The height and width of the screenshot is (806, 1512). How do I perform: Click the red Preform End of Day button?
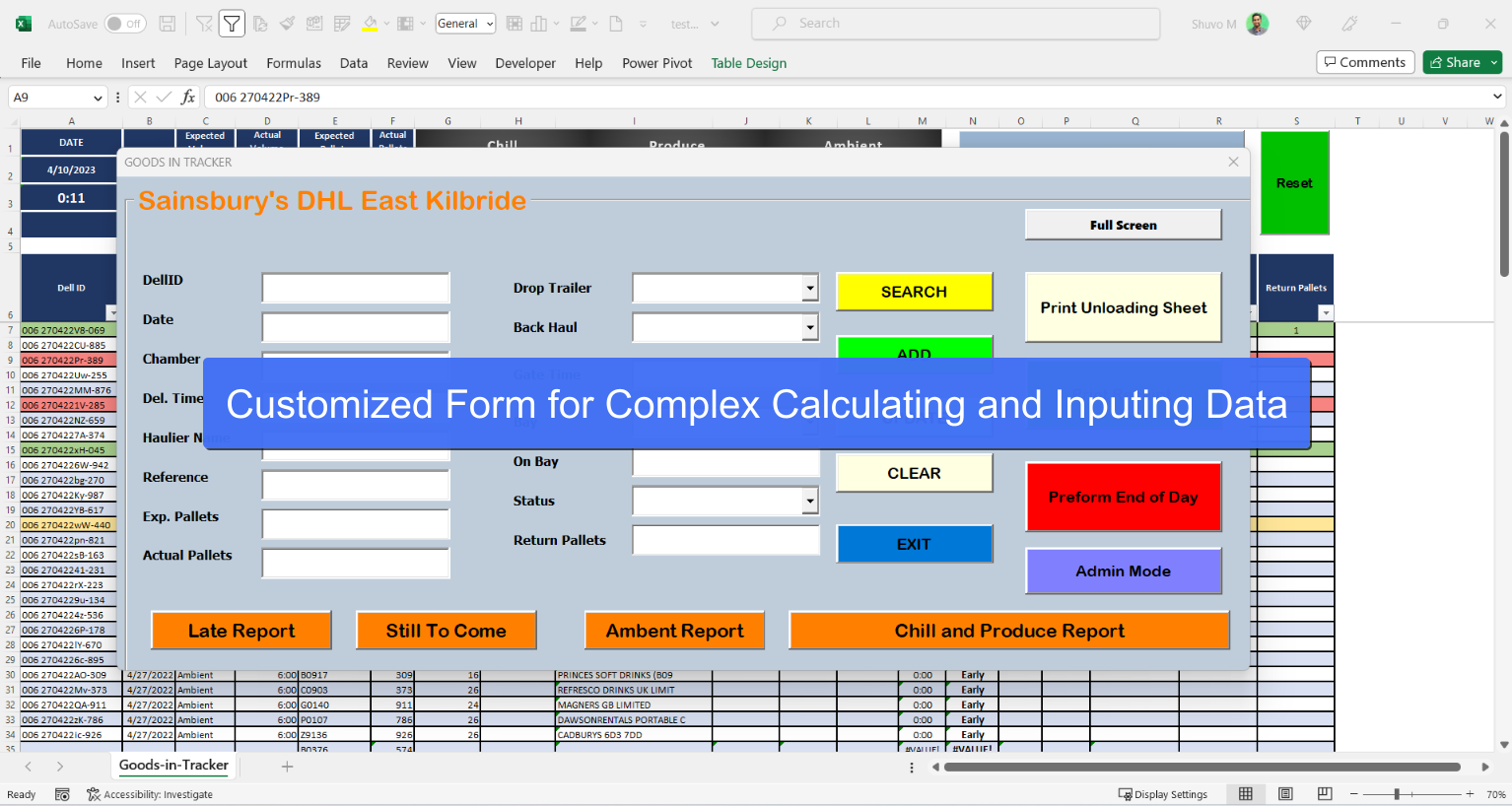pyautogui.click(x=1123, y=498)
